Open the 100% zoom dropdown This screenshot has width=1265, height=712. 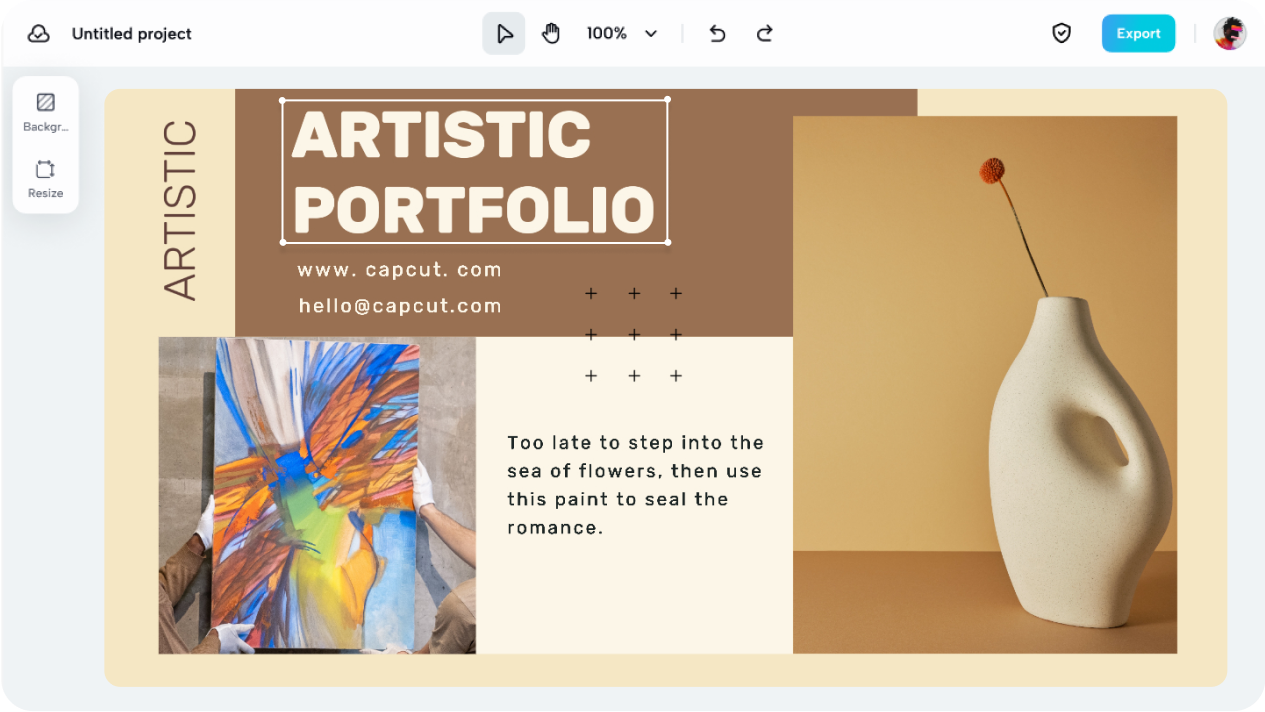(x=622, y=34)
